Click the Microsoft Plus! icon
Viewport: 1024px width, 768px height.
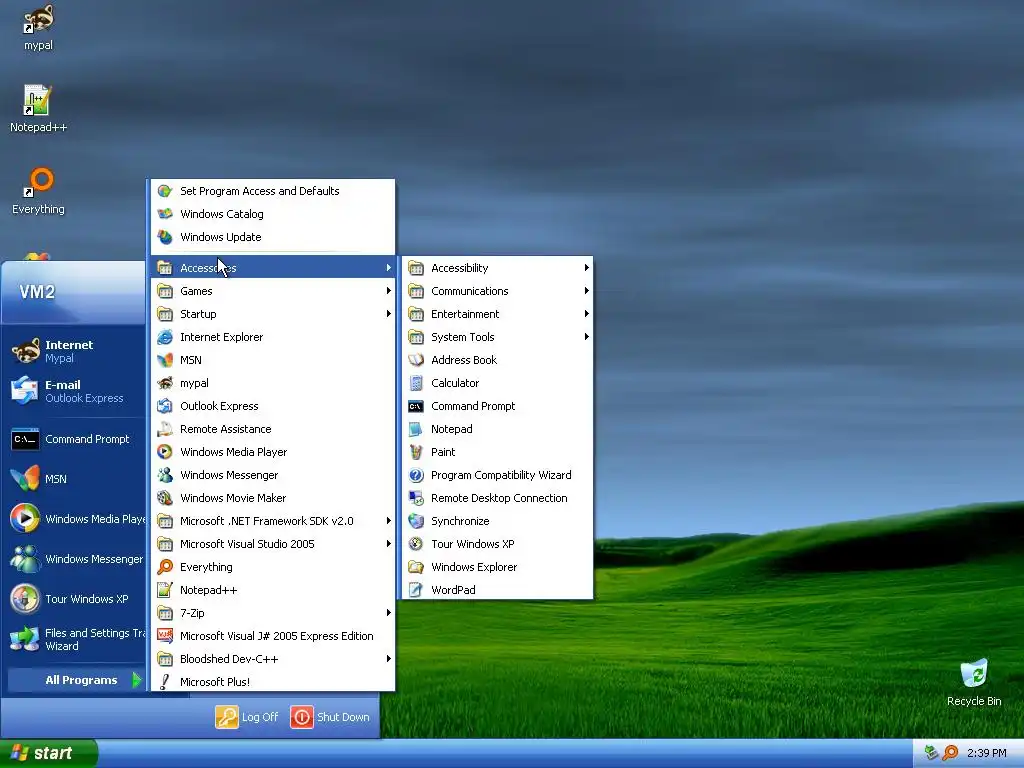tap(165, 682)
